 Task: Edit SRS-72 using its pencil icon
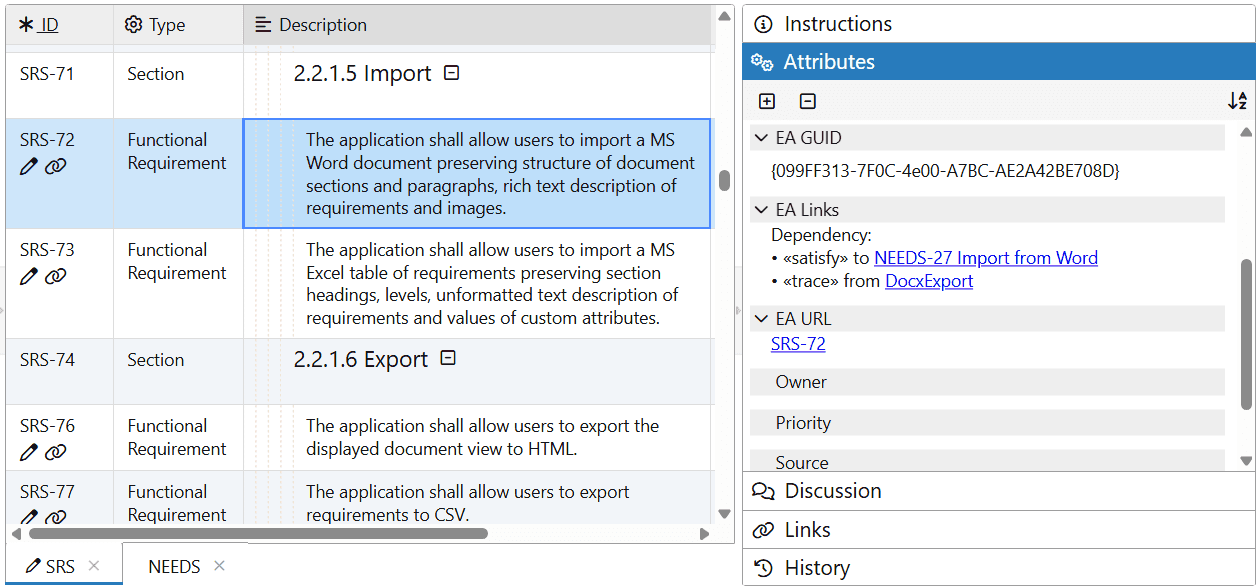click(x=28, y=166)
